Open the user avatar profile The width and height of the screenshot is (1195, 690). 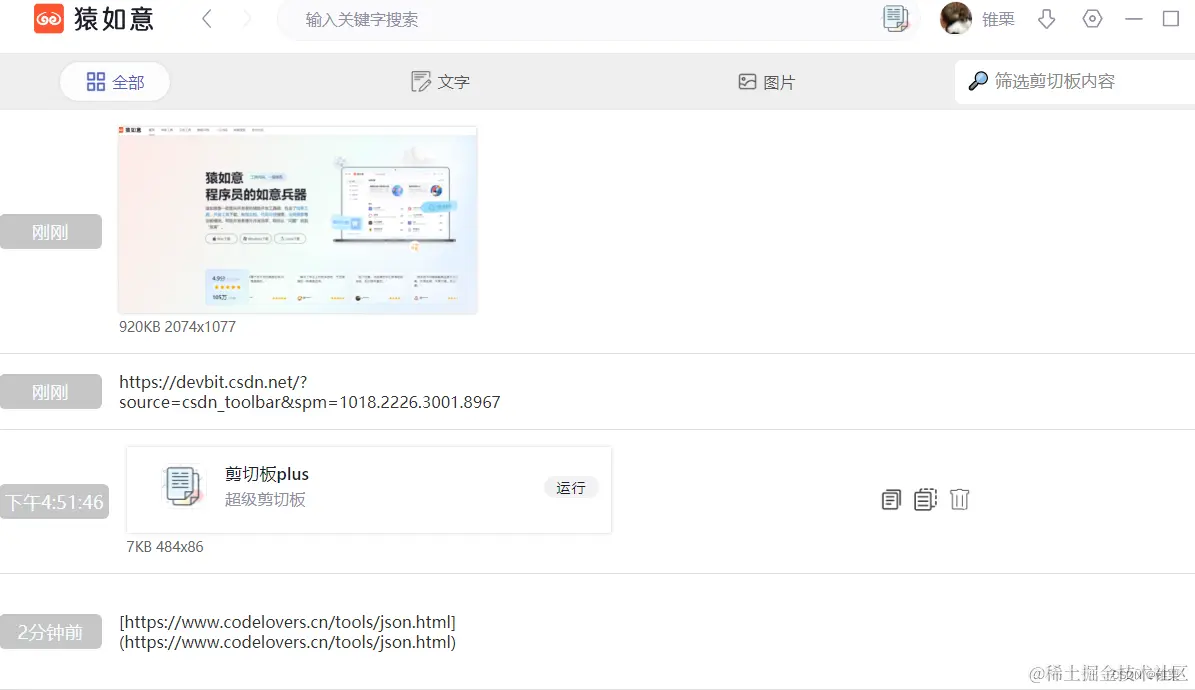[x=956, y=18]
